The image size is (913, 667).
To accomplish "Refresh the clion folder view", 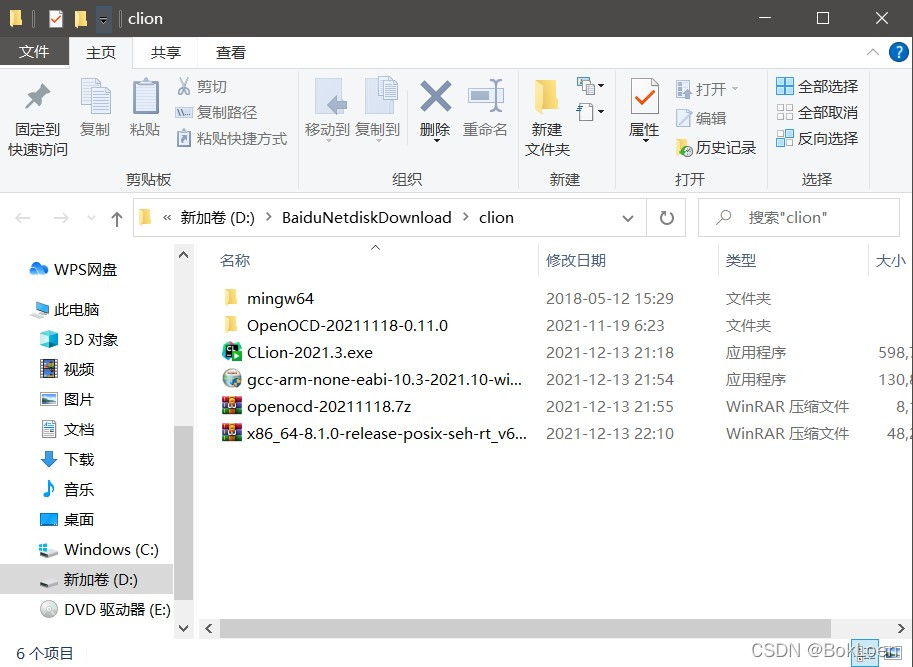I will (667, 218).
